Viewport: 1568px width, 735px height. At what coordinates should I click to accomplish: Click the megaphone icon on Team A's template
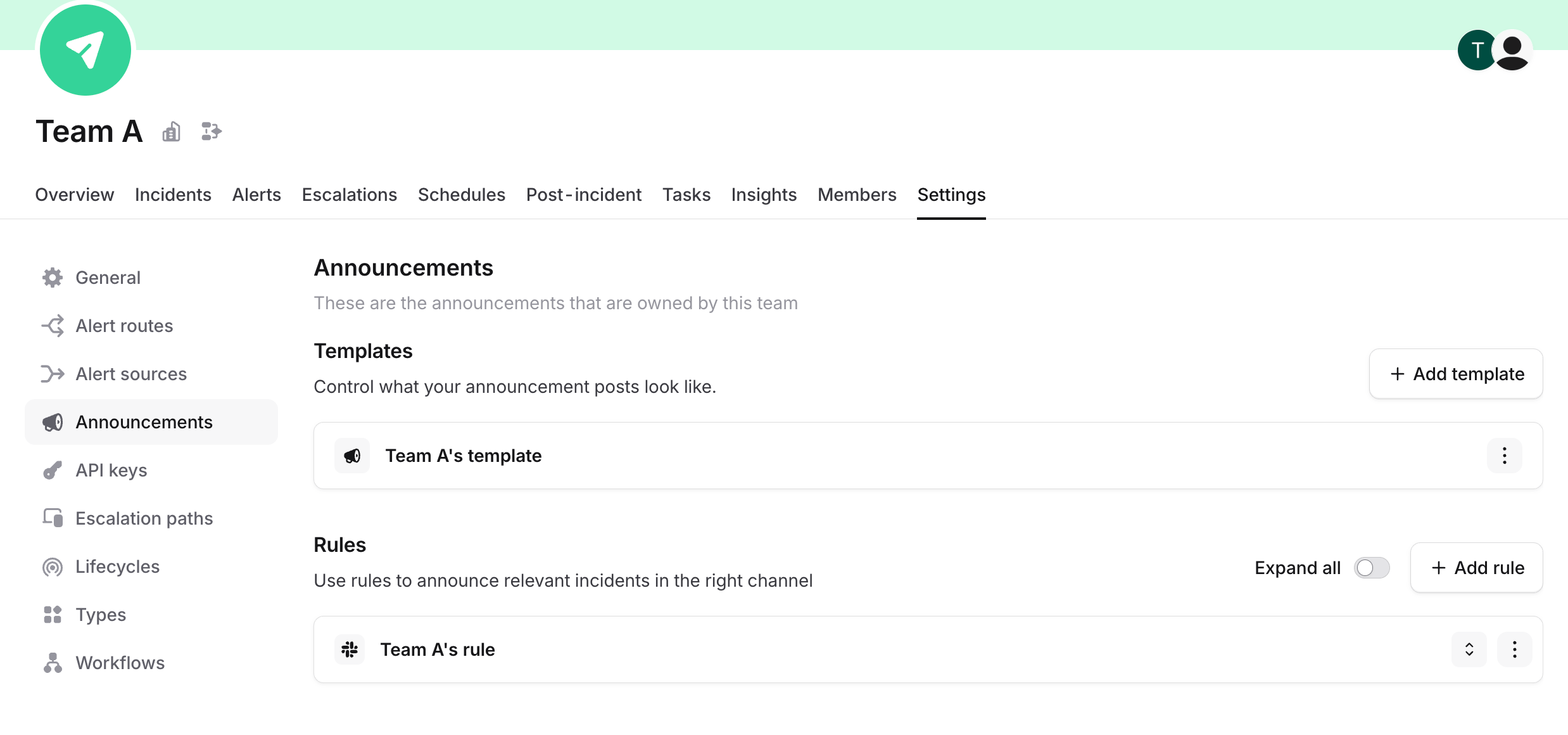(x=352, y=456)
